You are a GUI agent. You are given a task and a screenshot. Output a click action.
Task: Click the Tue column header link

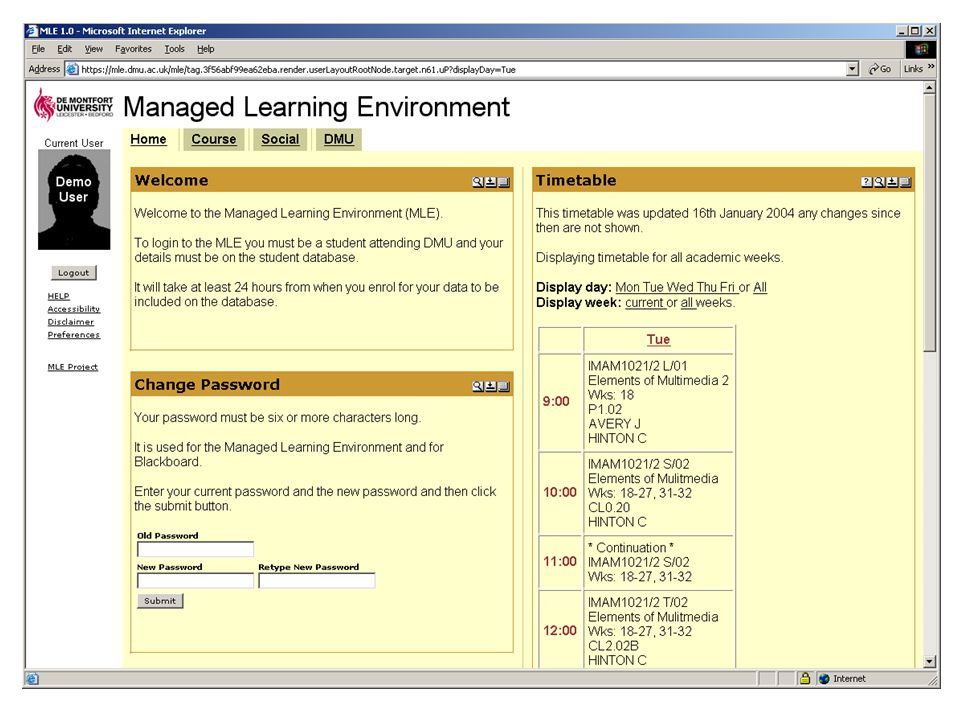[x=658, y=340]
